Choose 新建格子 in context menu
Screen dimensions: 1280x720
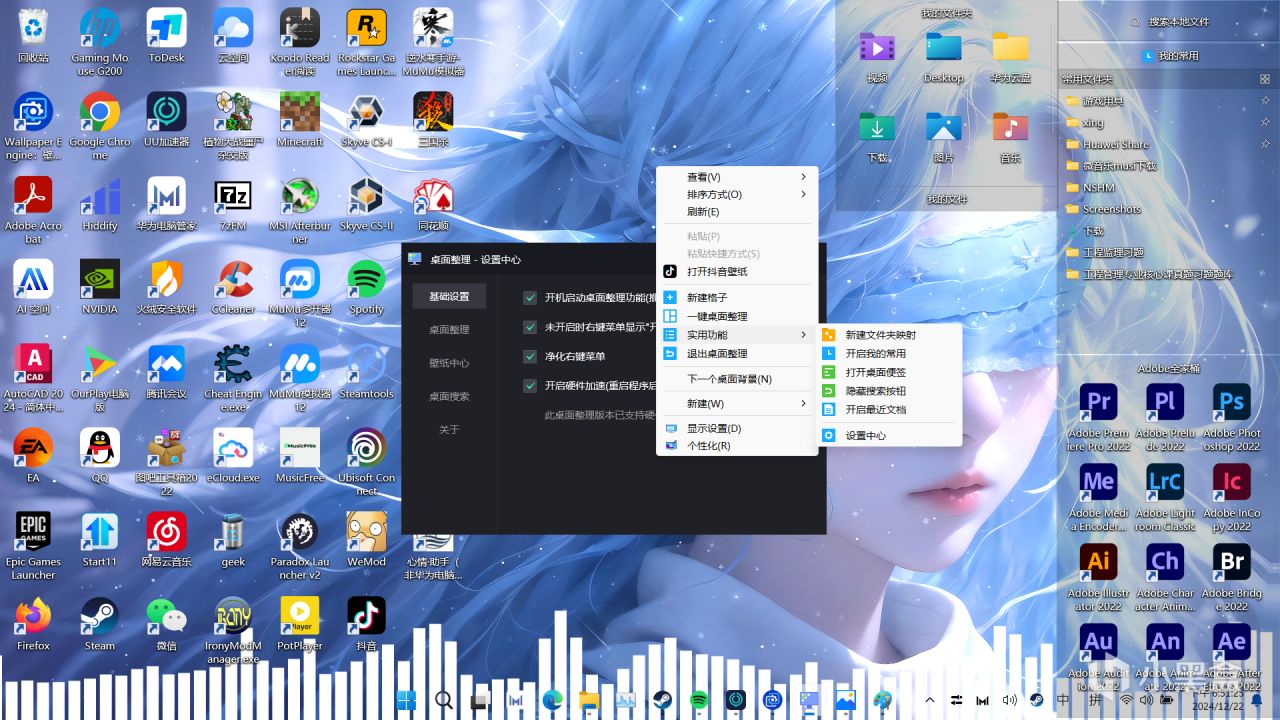(x=737, y=298)
